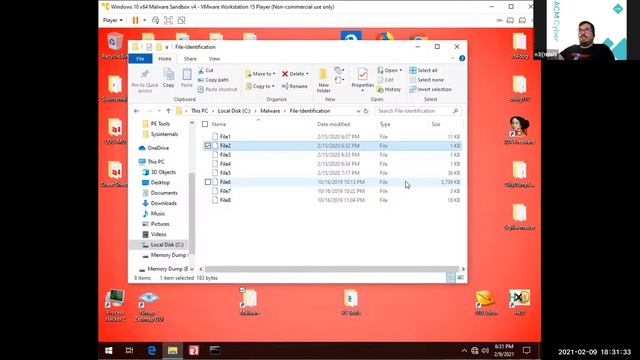Click the Copy path button
The height and width of the screenshot is (360, 640).
pos(213,80)
